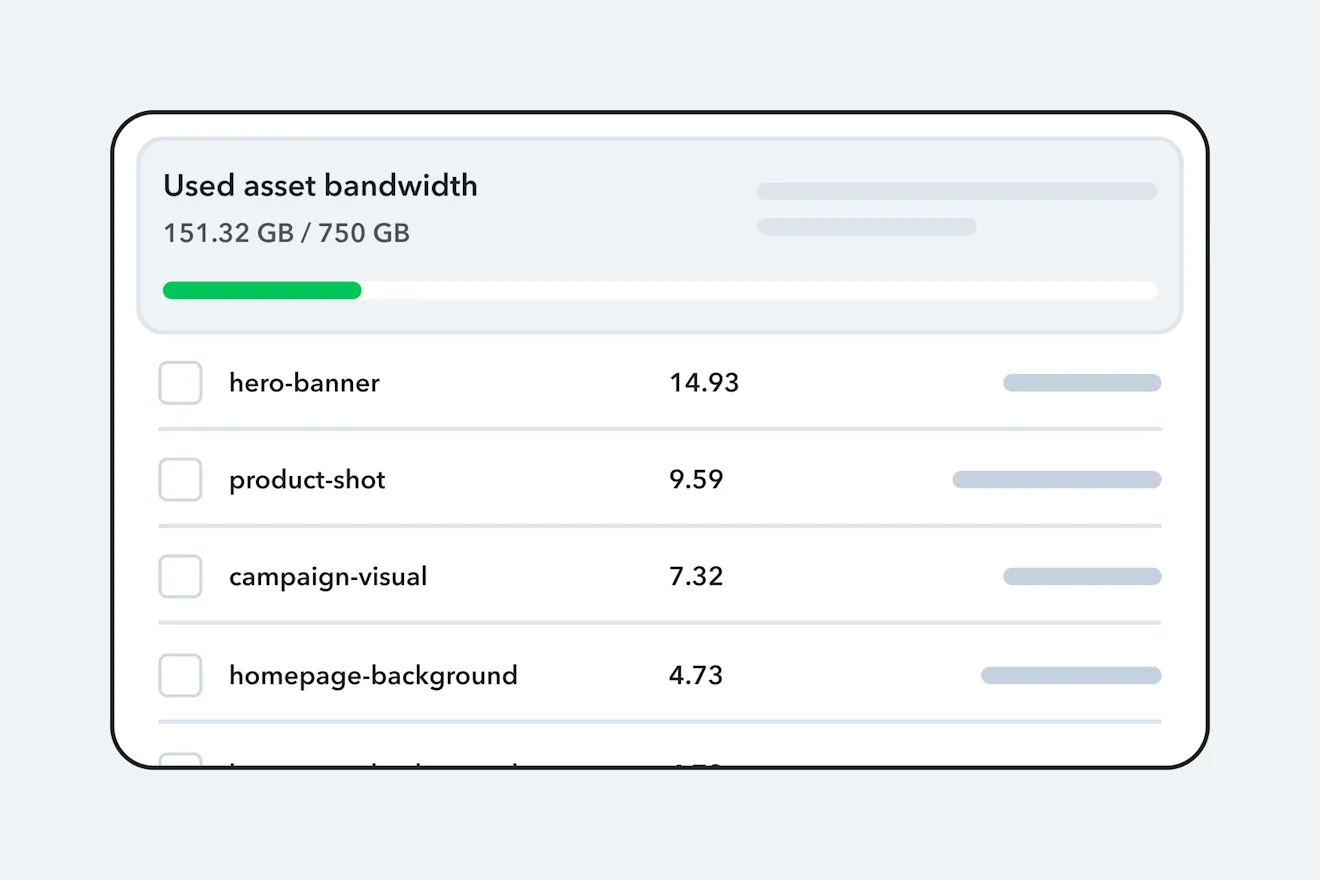Open the hero-banner asset name
Image resolution: width=1320 pixels, height=880 pixels.
click(x=304, y=383)
